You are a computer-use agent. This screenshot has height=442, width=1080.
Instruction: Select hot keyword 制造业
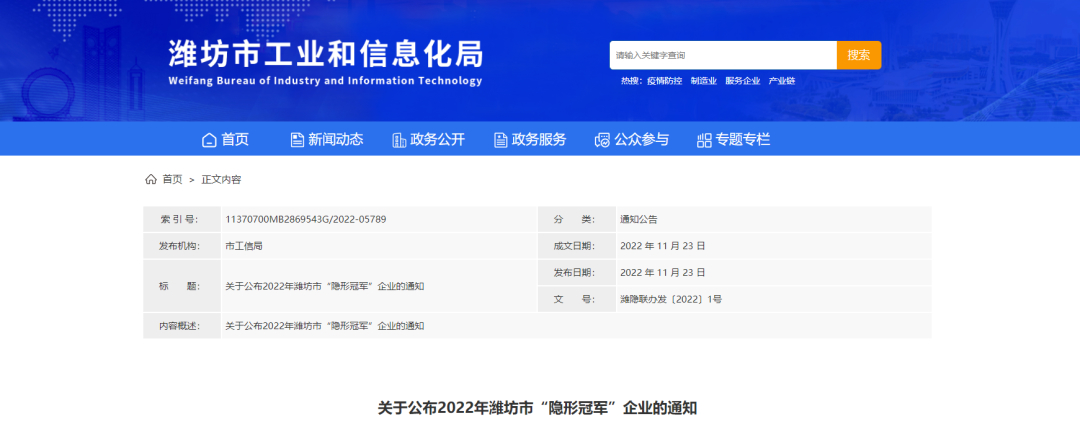[x=704, y=81]
